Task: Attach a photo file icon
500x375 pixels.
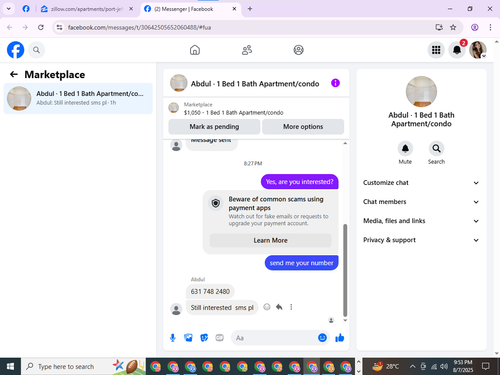Action: [188, 338]
